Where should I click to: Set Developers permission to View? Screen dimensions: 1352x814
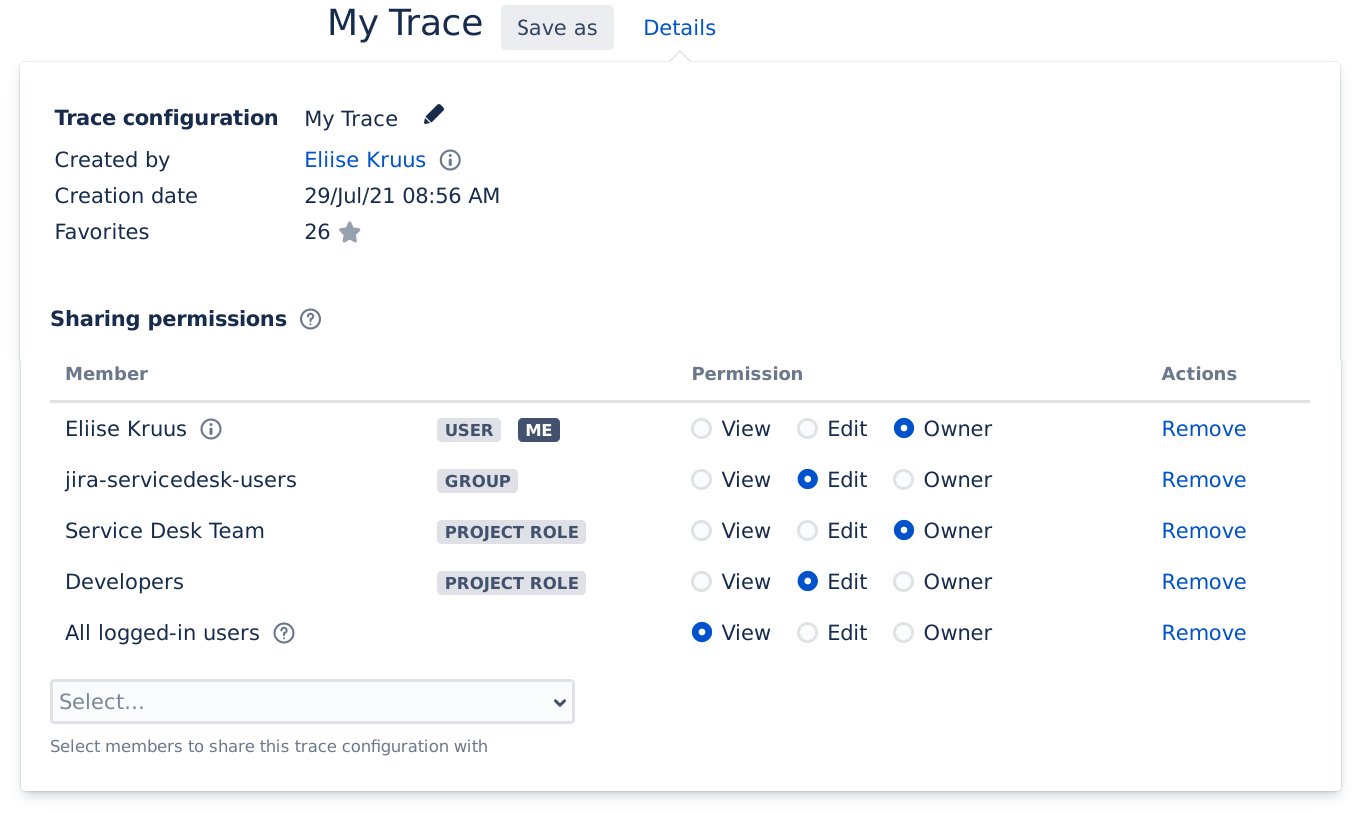coord(702,582)
